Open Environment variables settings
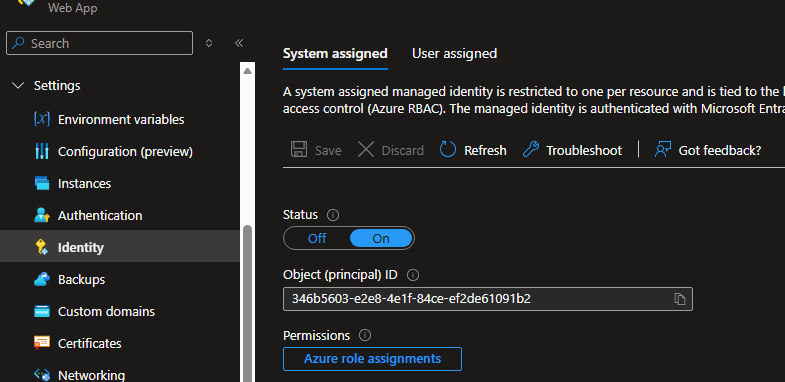The height and width of the screenshot is (382, 785). click(120, 120)
